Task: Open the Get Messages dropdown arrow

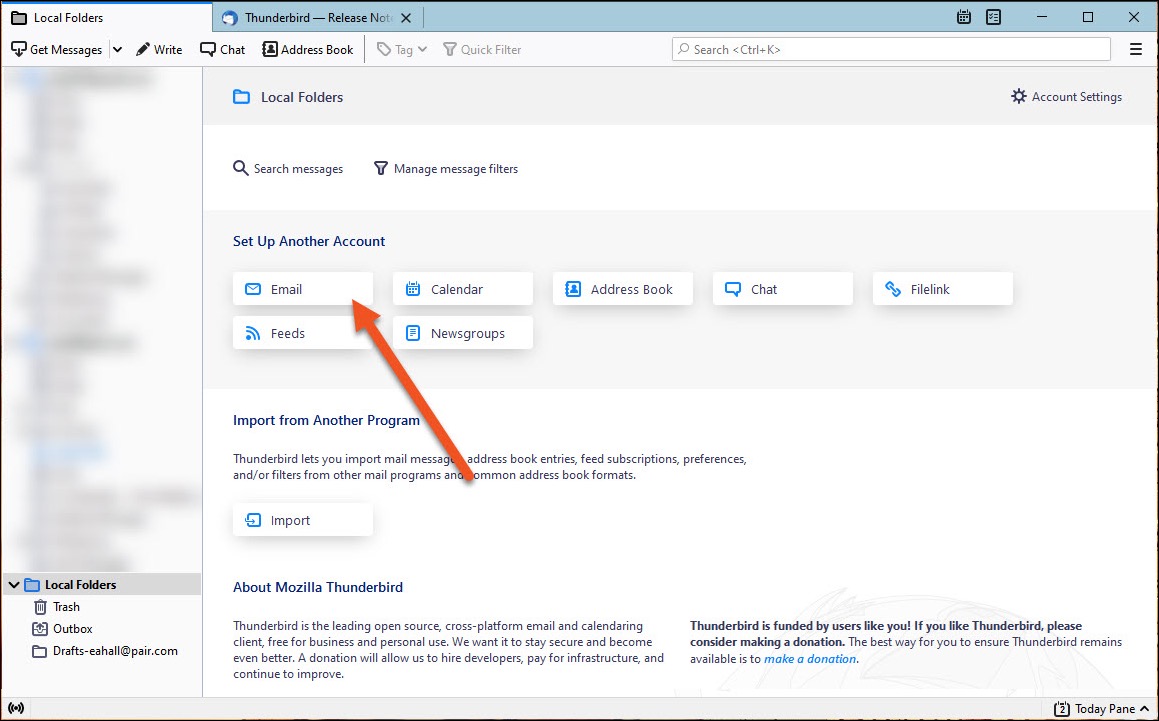Action: pyautogui.click(x=117, y=50)
